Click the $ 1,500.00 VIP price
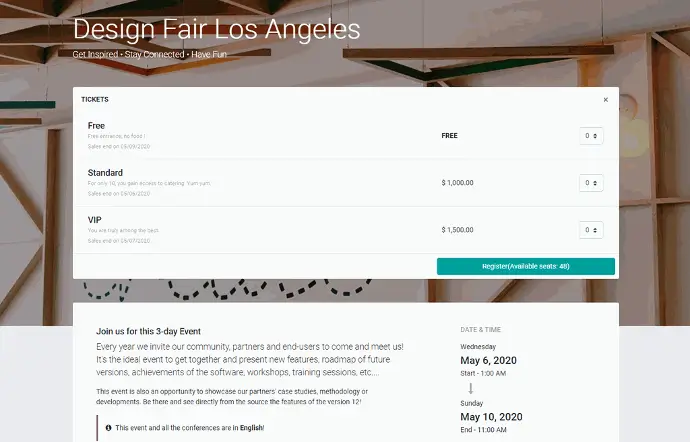 (457, 230)
